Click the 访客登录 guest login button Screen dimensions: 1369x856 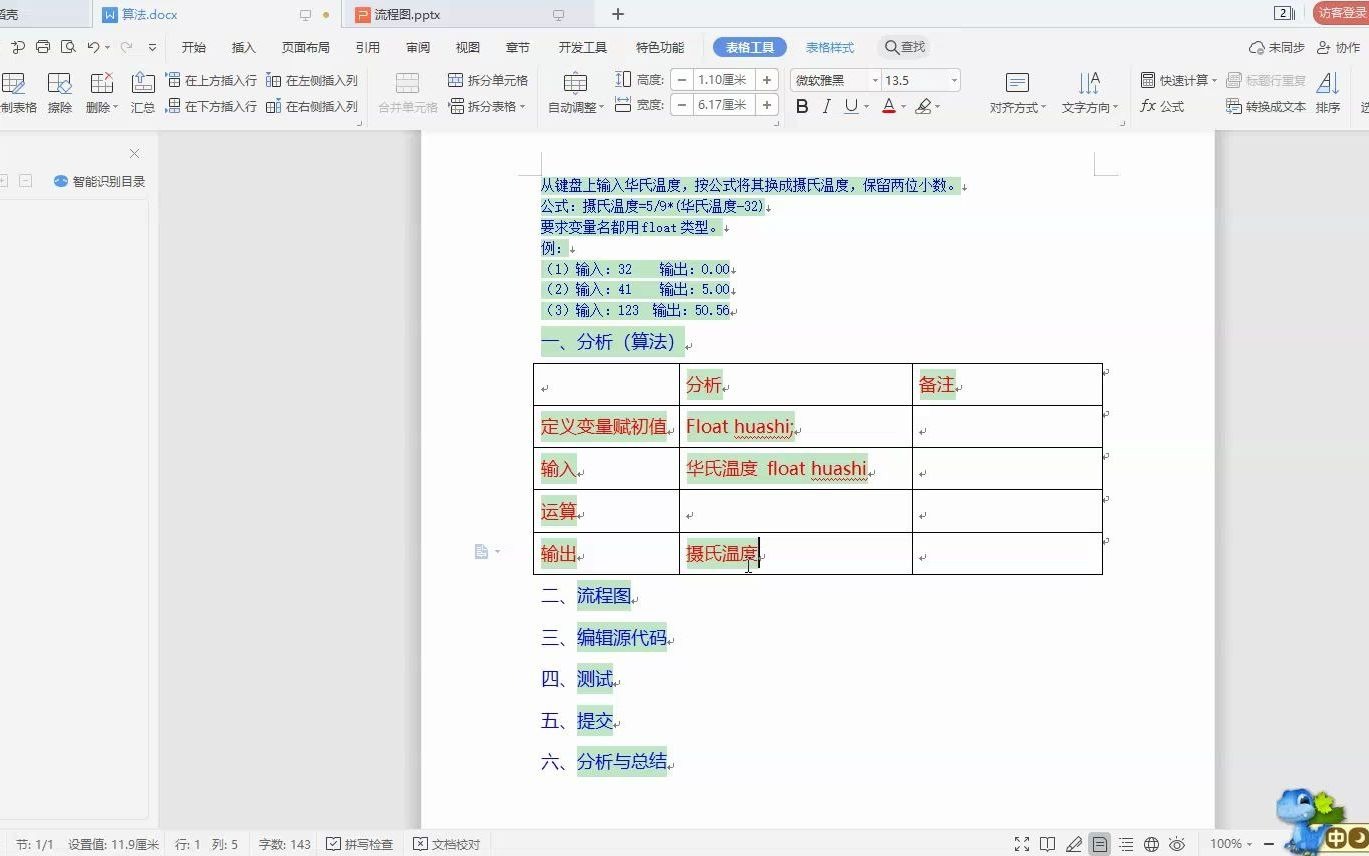click(x=1341, y=13)
